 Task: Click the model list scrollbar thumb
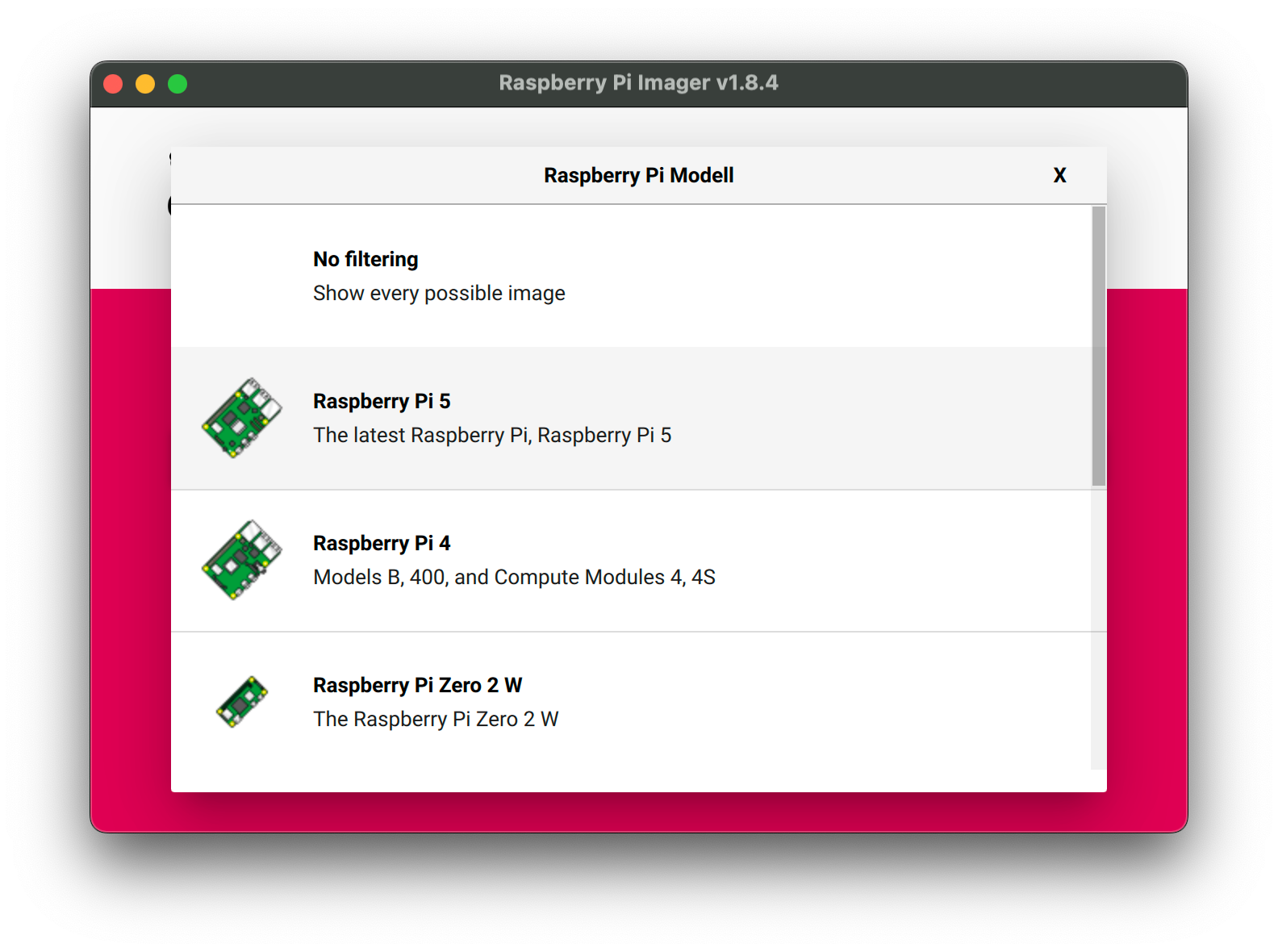coord(1098,345)
